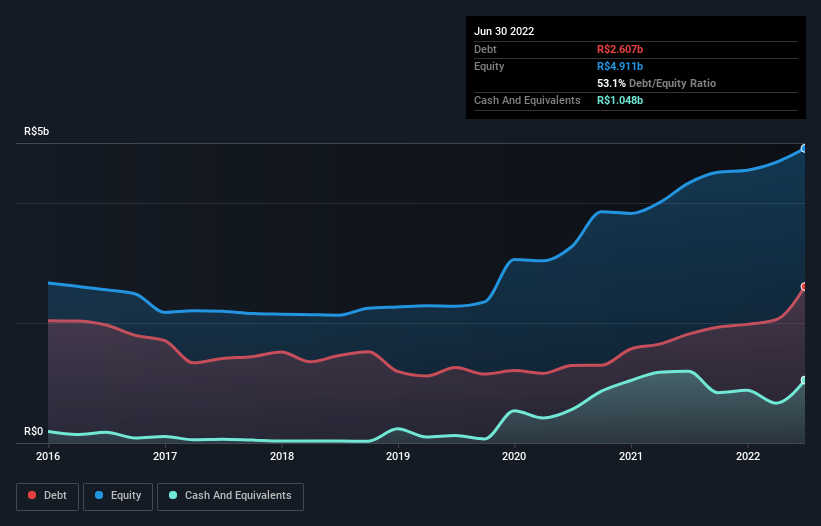The height and width of the screenshot is (526, 821).
Task: Select the 2019 x-axis label
Action: pyautogui.click(x=398, y=456)
